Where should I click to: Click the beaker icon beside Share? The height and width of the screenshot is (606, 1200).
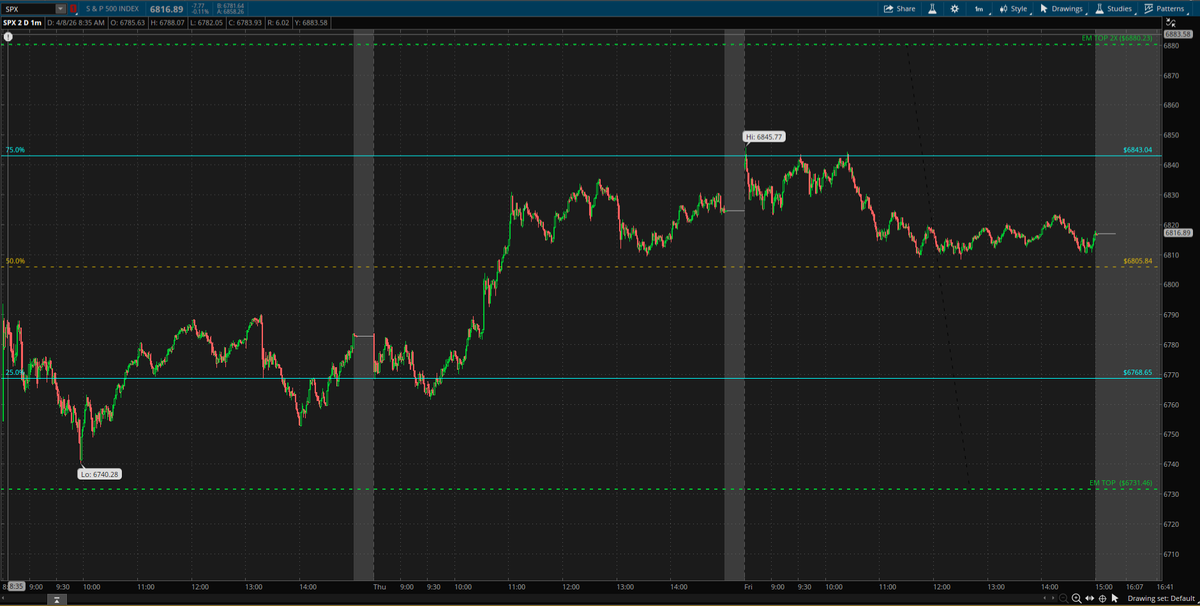pyautogui.click(x=932, y=8)
